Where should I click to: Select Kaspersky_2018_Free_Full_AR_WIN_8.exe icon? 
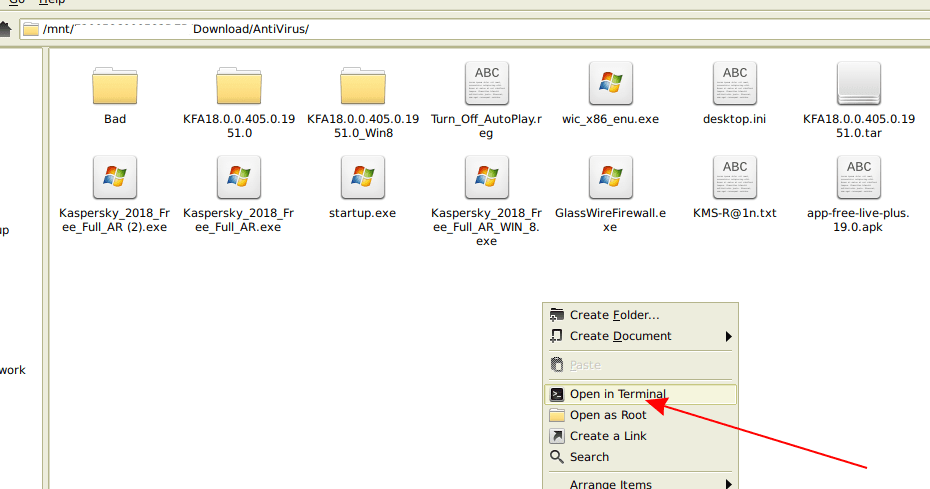point(487,177)
